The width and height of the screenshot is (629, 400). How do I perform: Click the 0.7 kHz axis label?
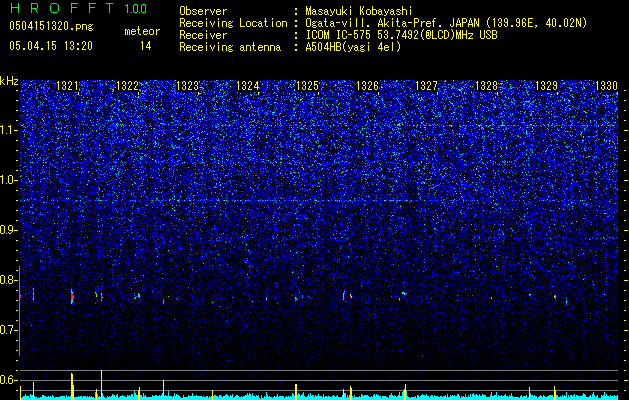pos(9,330)
